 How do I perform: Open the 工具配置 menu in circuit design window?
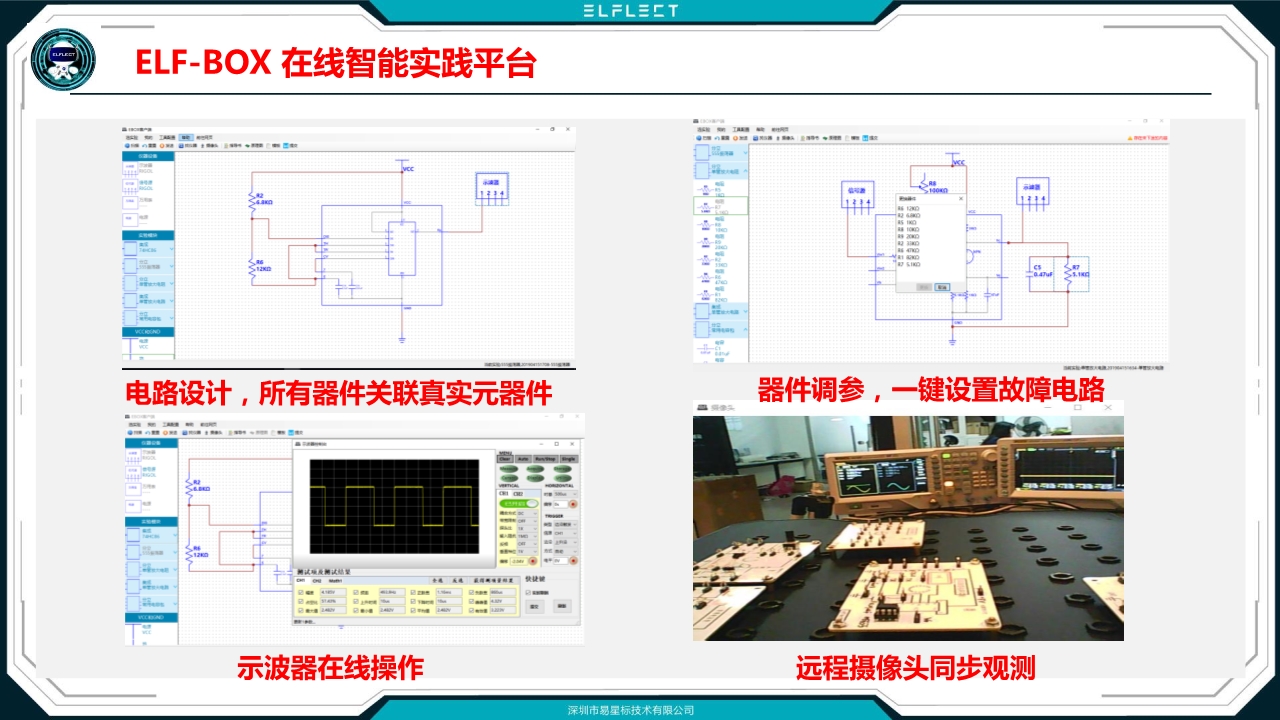pos(167,138)
